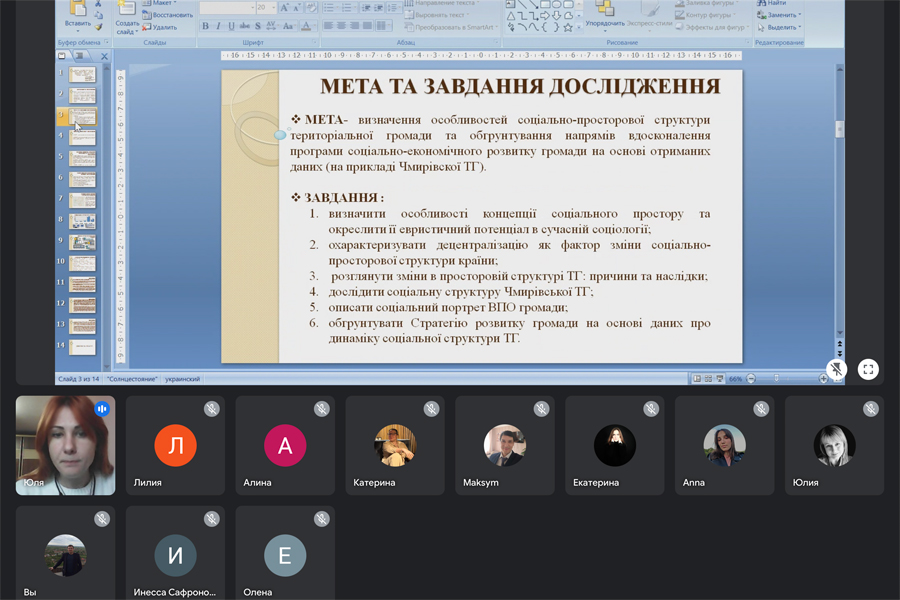Expand the Выделить select dropdown
Viewport: 900px width, 600px height.
783,27
